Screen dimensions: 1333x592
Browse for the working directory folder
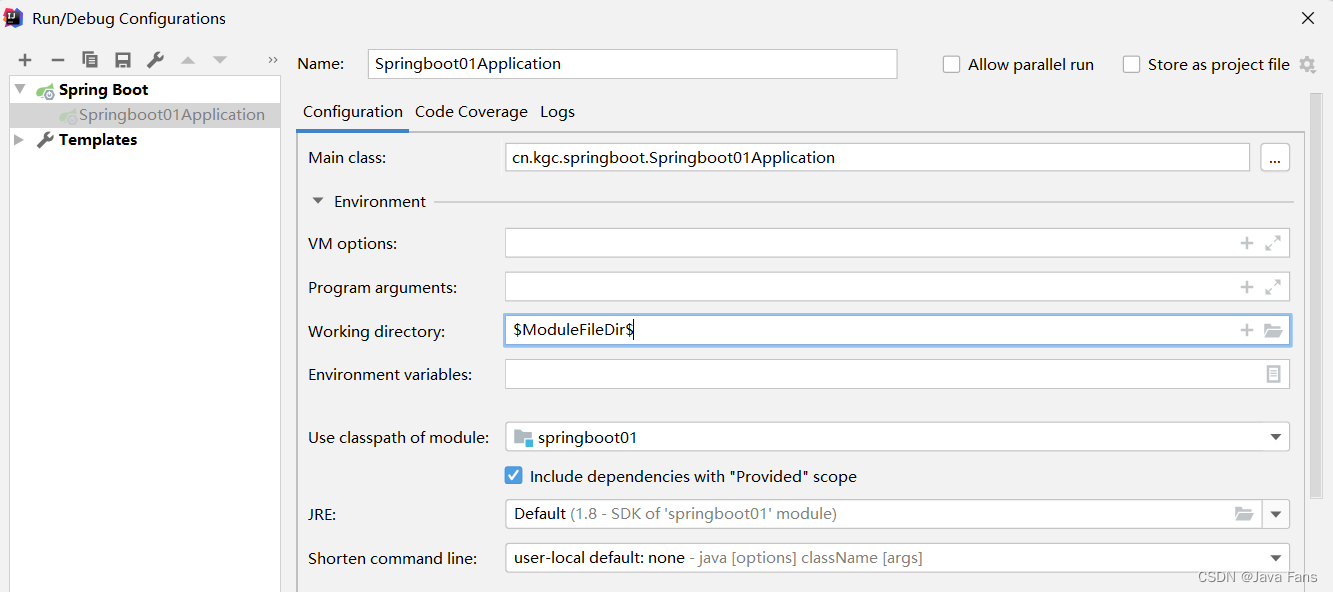coord(1273,330)
